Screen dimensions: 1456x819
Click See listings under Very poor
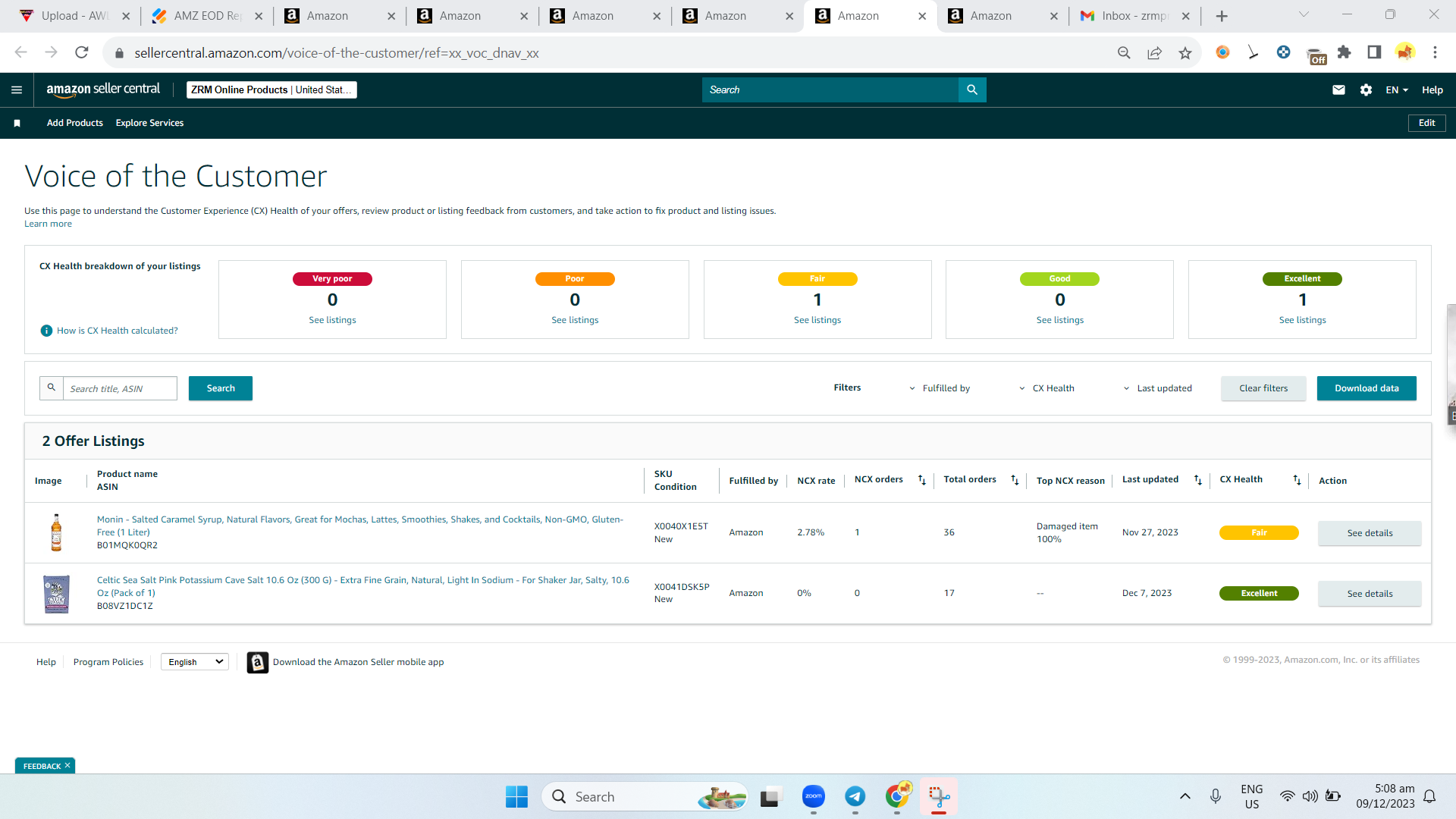(x=332, y=320)
